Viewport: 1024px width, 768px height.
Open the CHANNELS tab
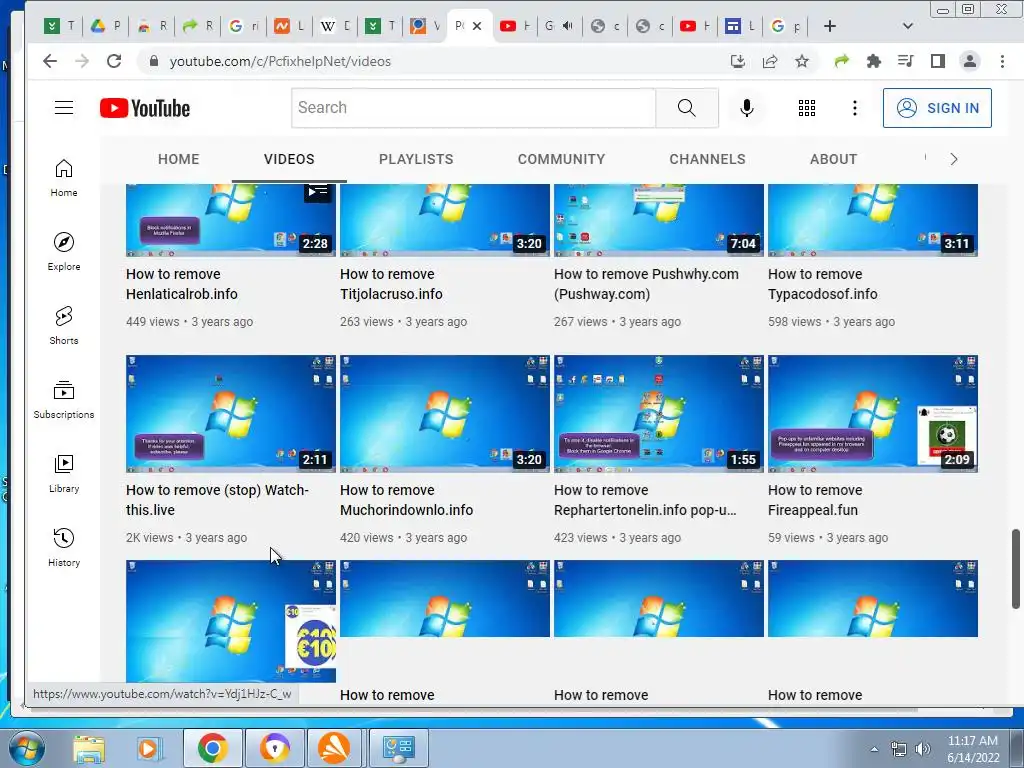point(707,159)
